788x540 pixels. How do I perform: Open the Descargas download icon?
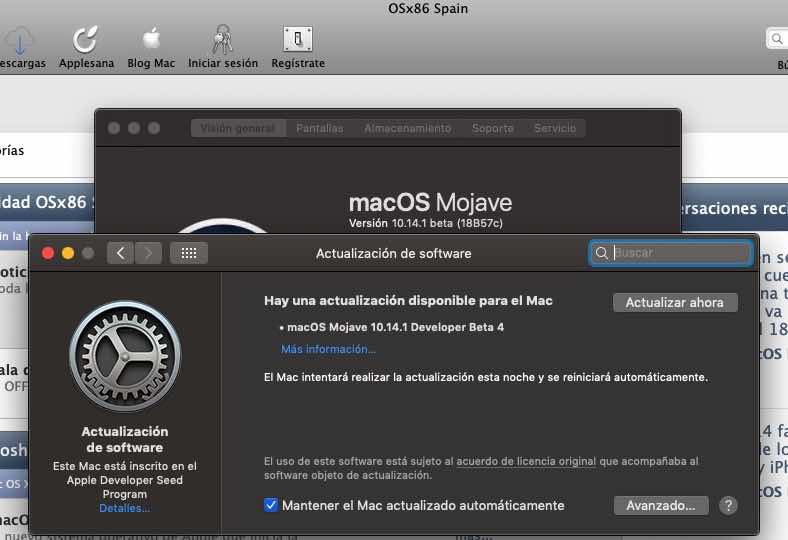click(19, 40)
